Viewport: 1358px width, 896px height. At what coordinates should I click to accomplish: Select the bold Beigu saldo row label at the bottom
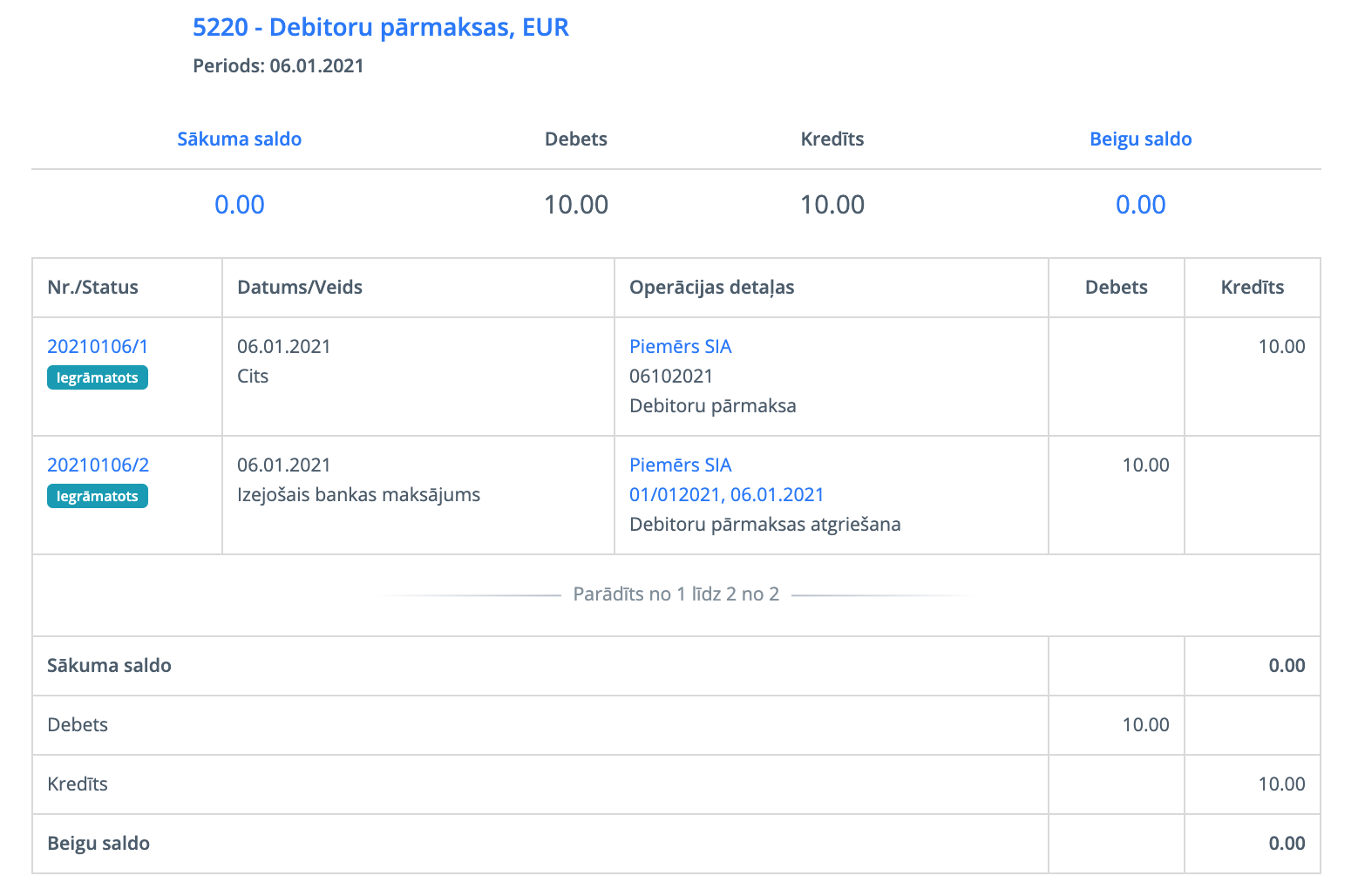(98, 844)
